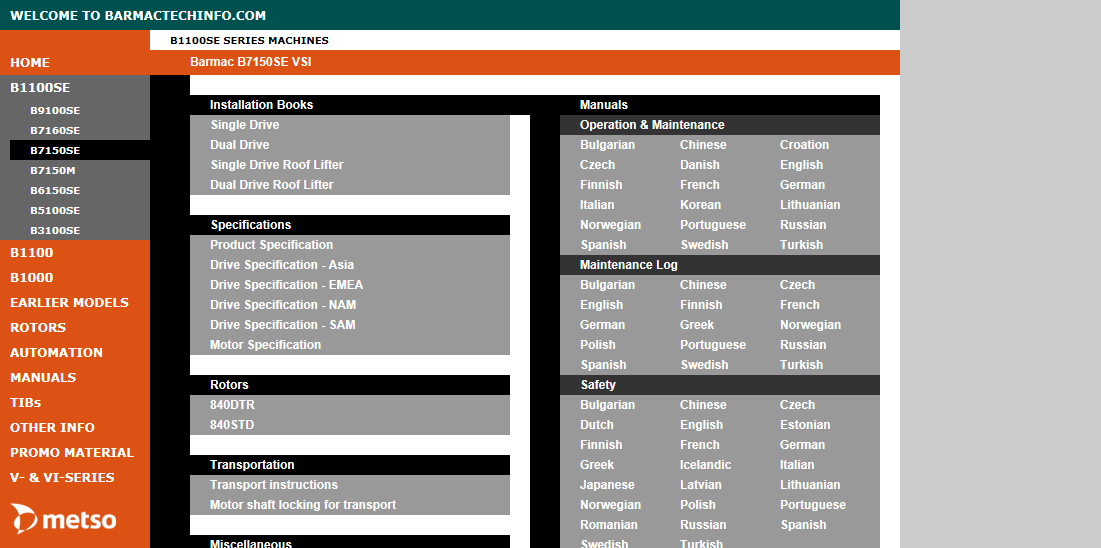Open the OTHER INFO section
The height and width of the screenshot is (548, 1101).
(52, 427)
